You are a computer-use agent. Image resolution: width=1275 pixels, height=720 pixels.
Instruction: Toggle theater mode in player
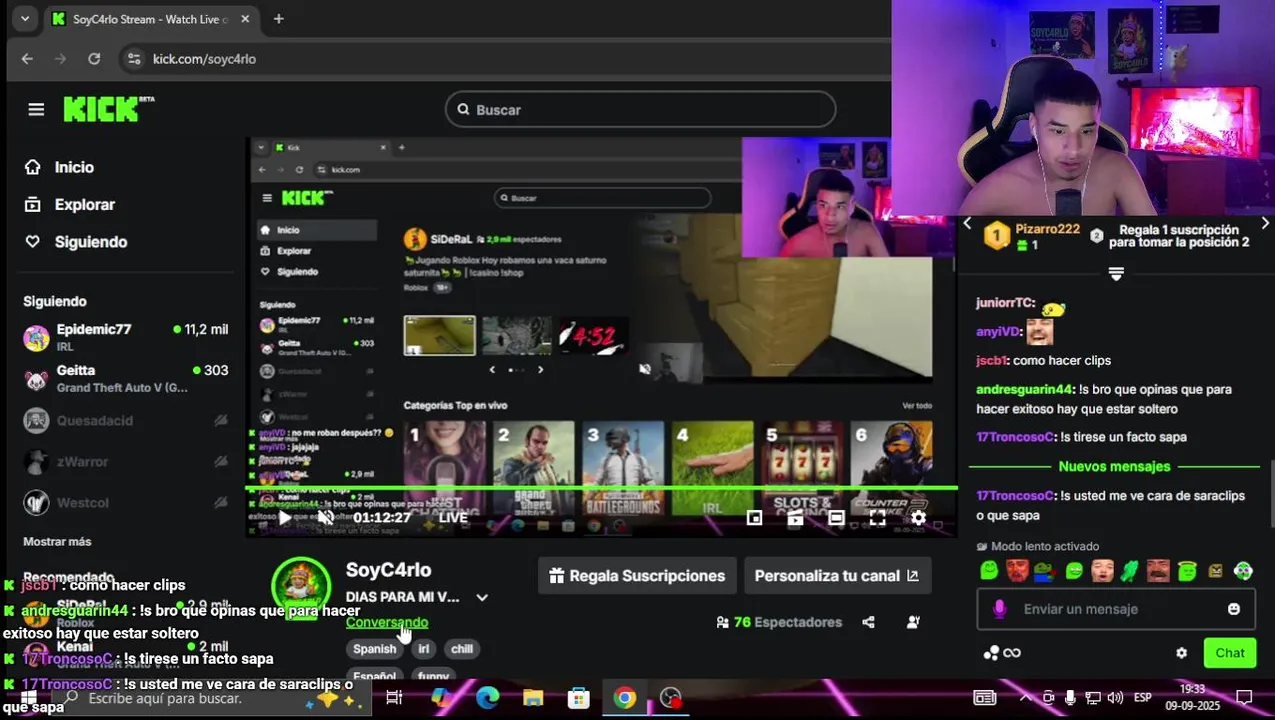[x=836, y=518]
